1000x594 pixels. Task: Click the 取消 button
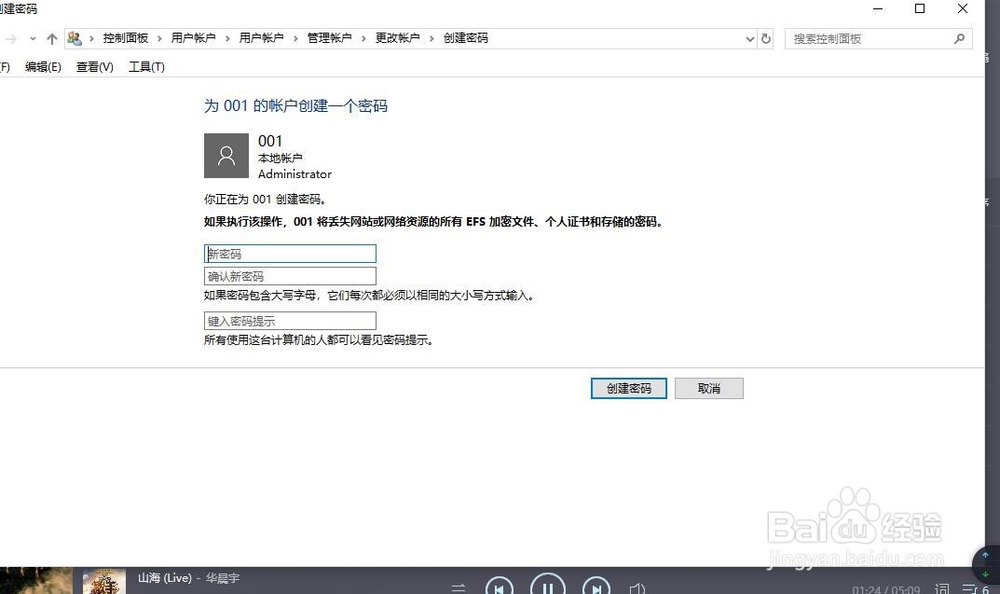tap(709, 388)
